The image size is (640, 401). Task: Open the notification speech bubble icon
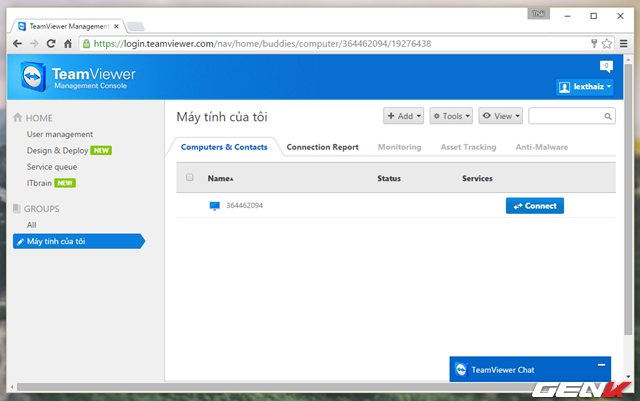(x=605, y=66)
